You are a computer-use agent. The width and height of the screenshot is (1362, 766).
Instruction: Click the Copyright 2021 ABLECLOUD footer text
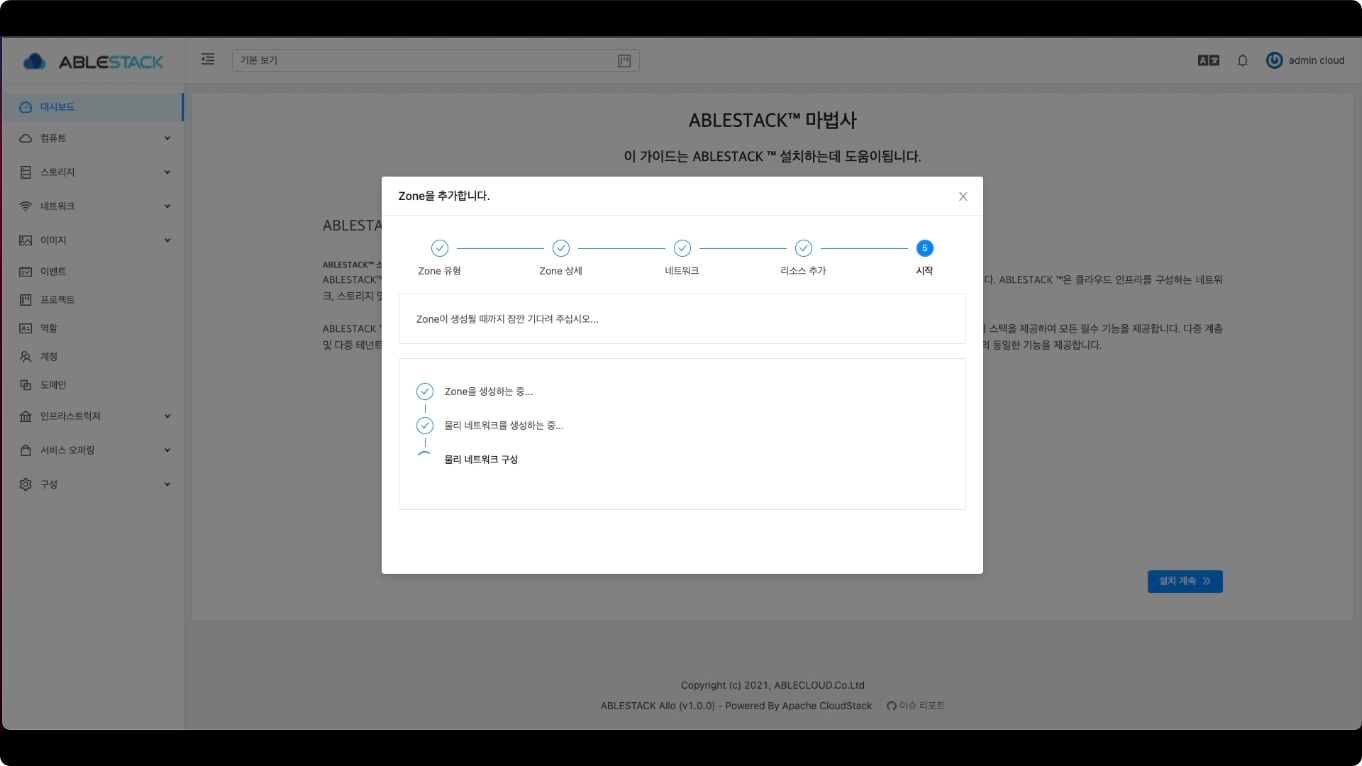pos(772,686)
